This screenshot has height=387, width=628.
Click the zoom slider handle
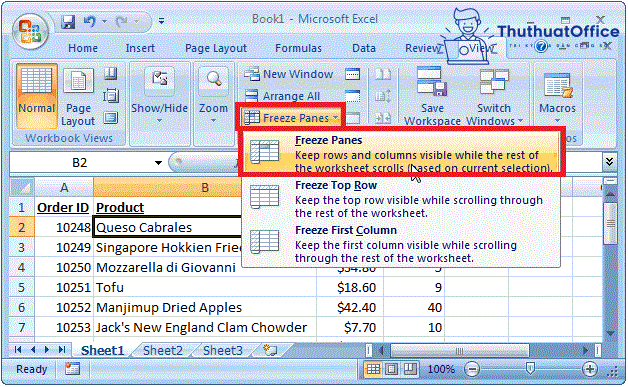530,369
